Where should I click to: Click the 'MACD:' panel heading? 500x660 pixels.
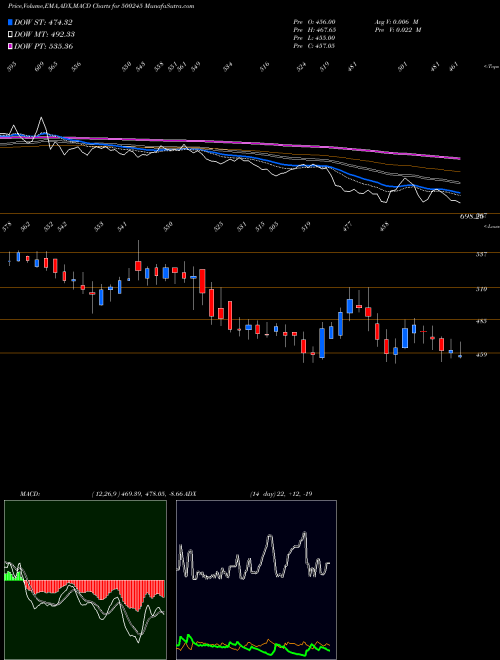30,494
